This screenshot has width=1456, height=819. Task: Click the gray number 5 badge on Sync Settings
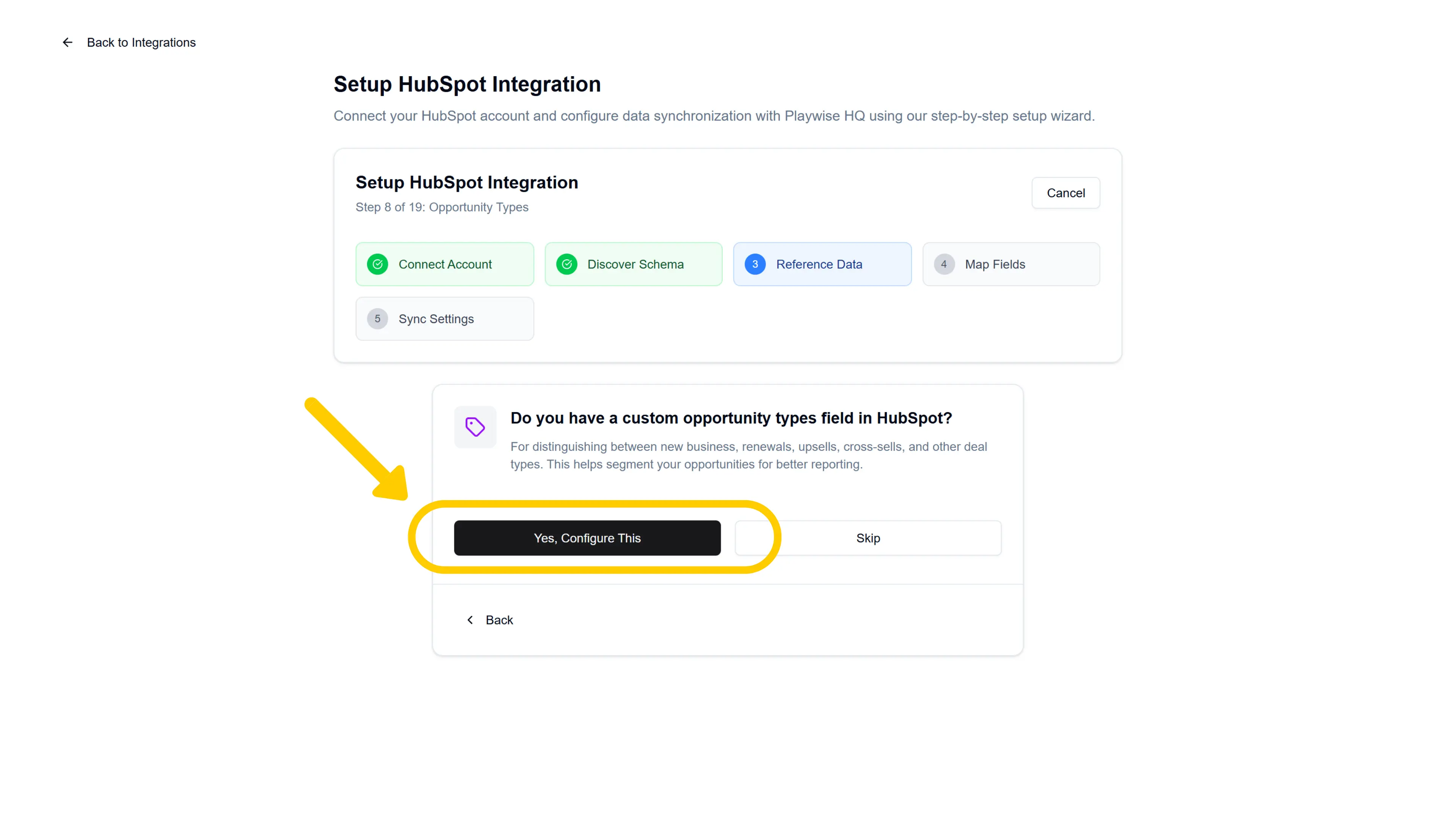click(x=378, y=318)
